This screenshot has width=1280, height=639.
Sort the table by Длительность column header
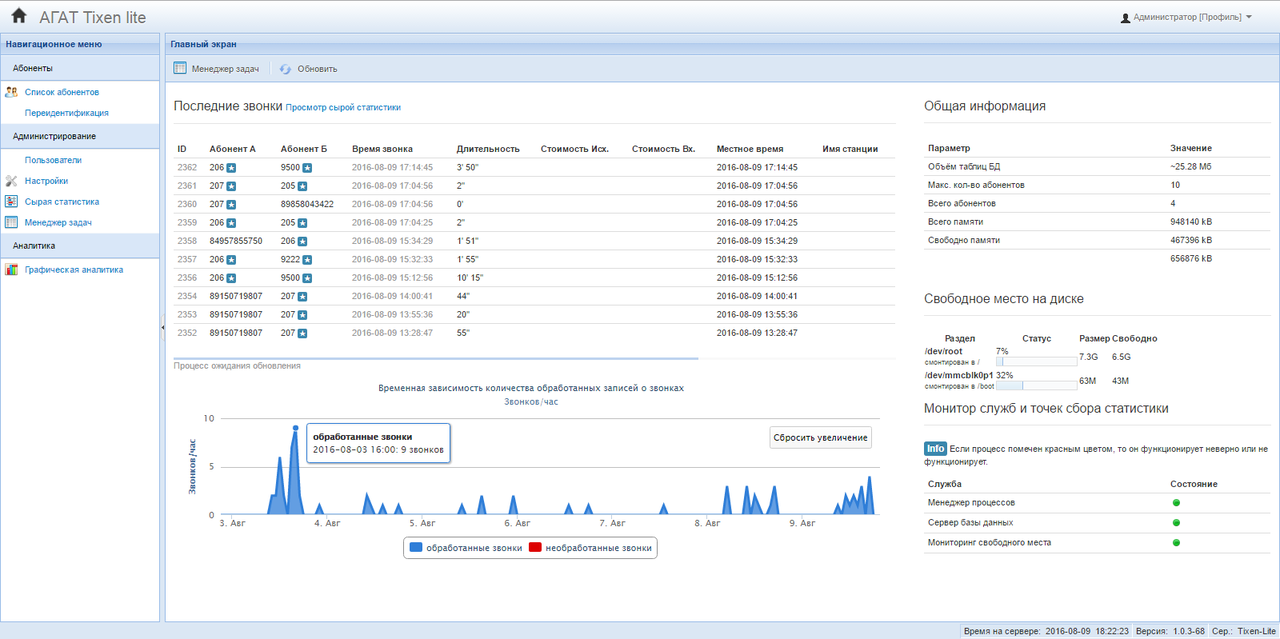[488, 149]
